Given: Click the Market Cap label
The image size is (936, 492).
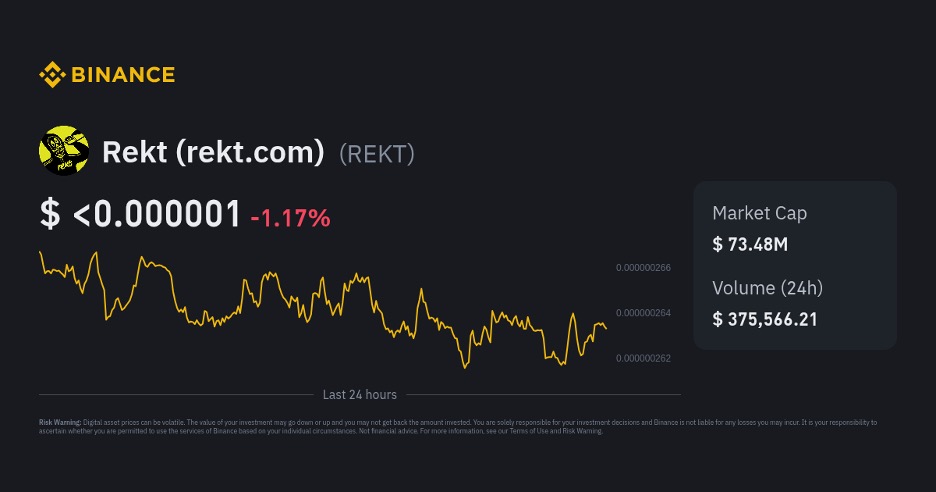Looking at the screenshot, I should [x=759, y=213].
